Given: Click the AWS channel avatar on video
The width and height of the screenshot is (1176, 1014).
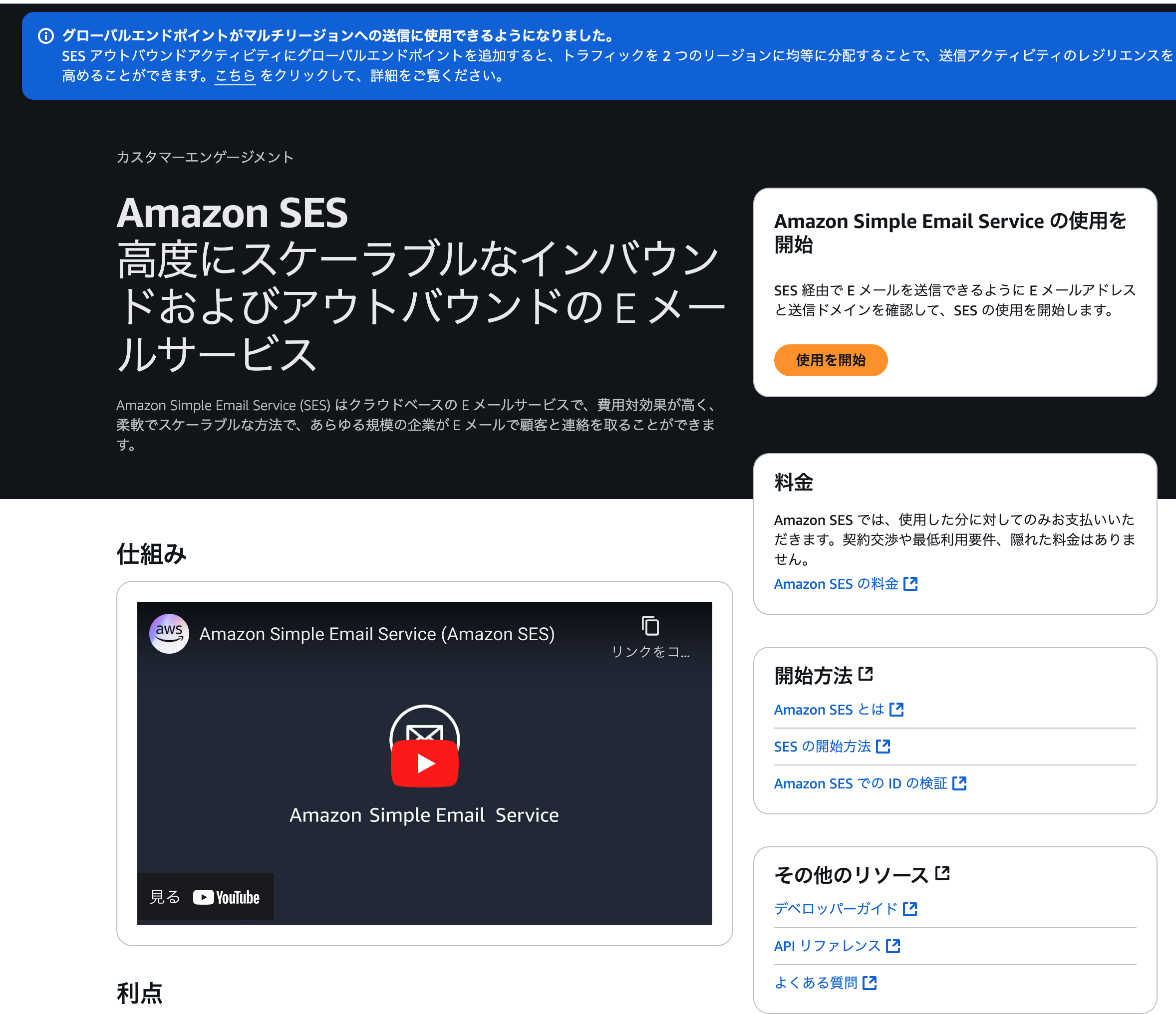Looking at the screenshot, I should pos(169,633).
